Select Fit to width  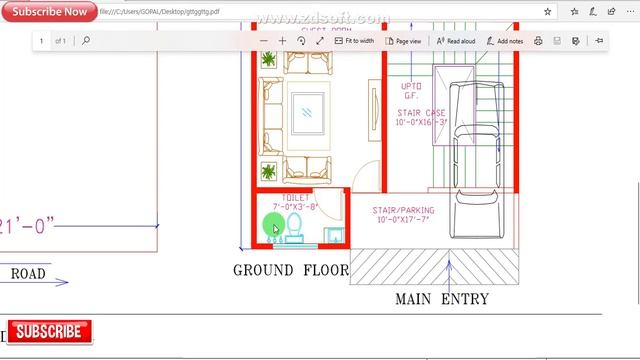pos(354,41)
